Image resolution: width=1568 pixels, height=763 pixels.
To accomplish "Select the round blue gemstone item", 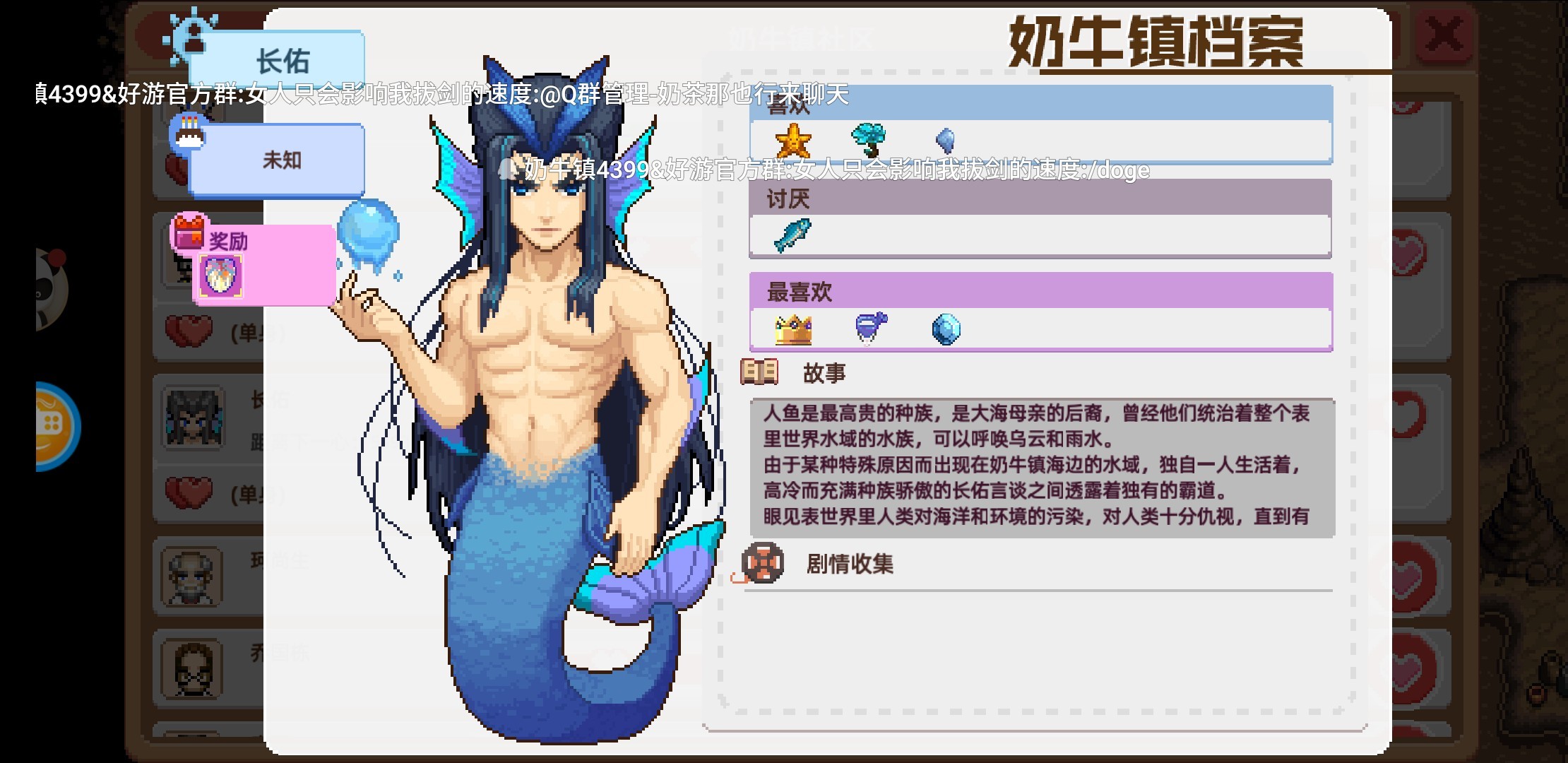I will pos(946,329).
